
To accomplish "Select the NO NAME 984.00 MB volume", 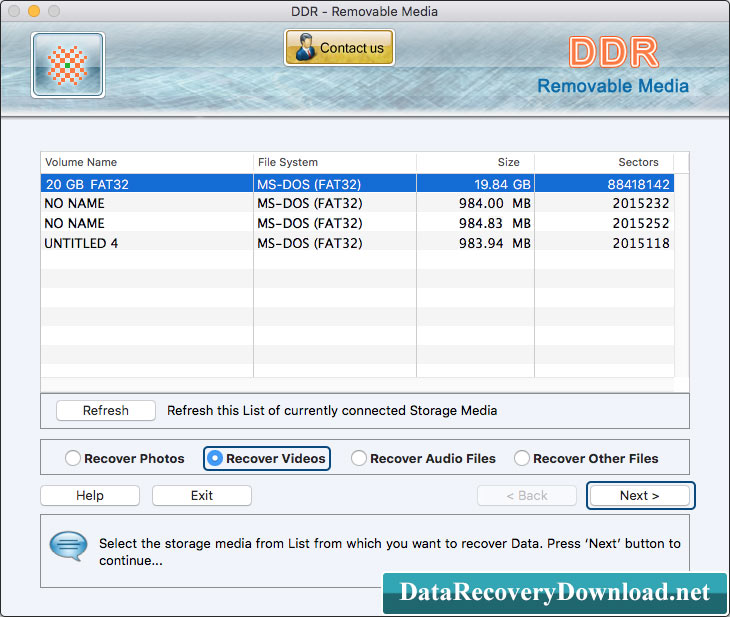I will tap(357, 203).
